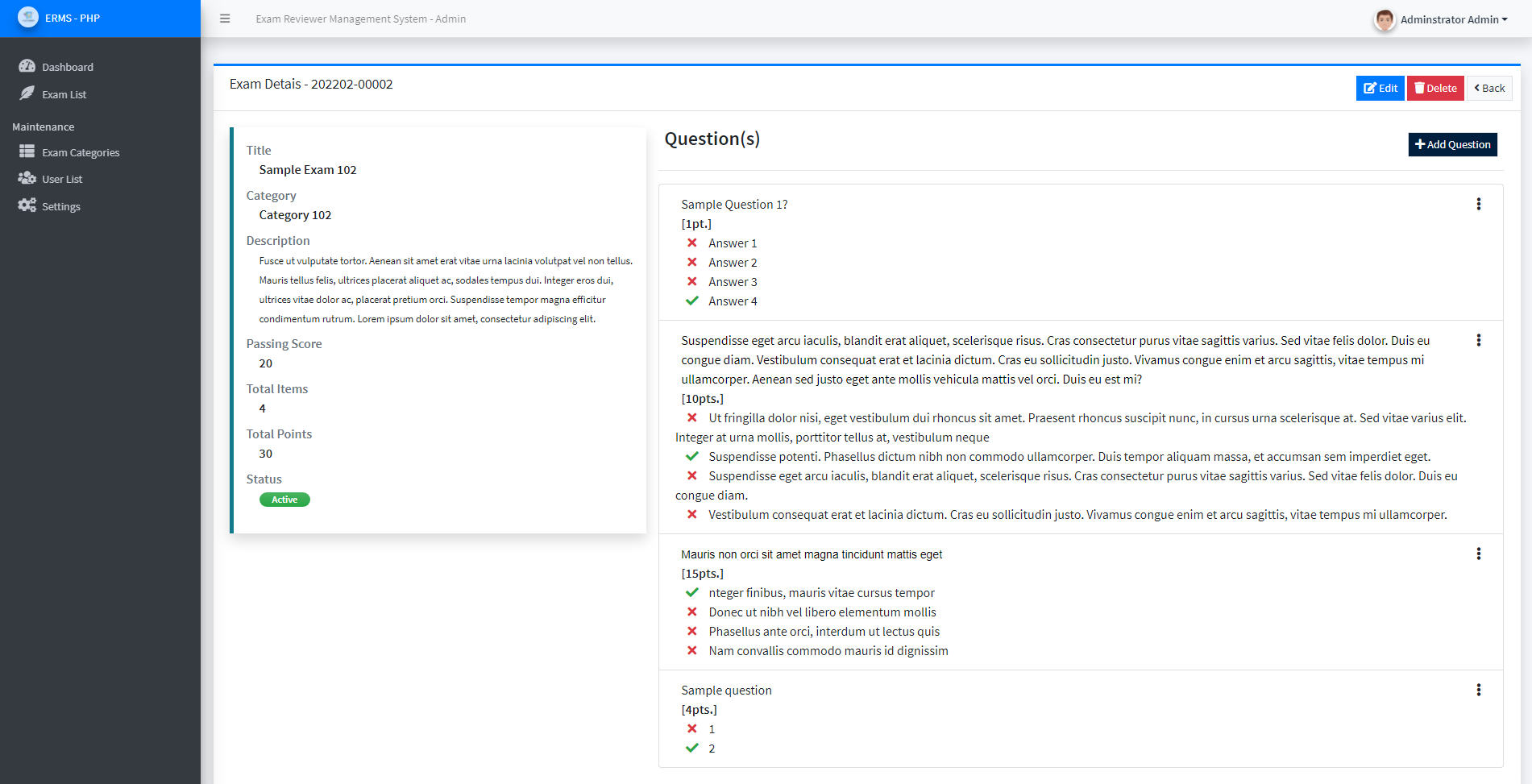Click the Dashboard gauge icon
The height and width of the screenshot is (784, 1532).
coord(27,66)
